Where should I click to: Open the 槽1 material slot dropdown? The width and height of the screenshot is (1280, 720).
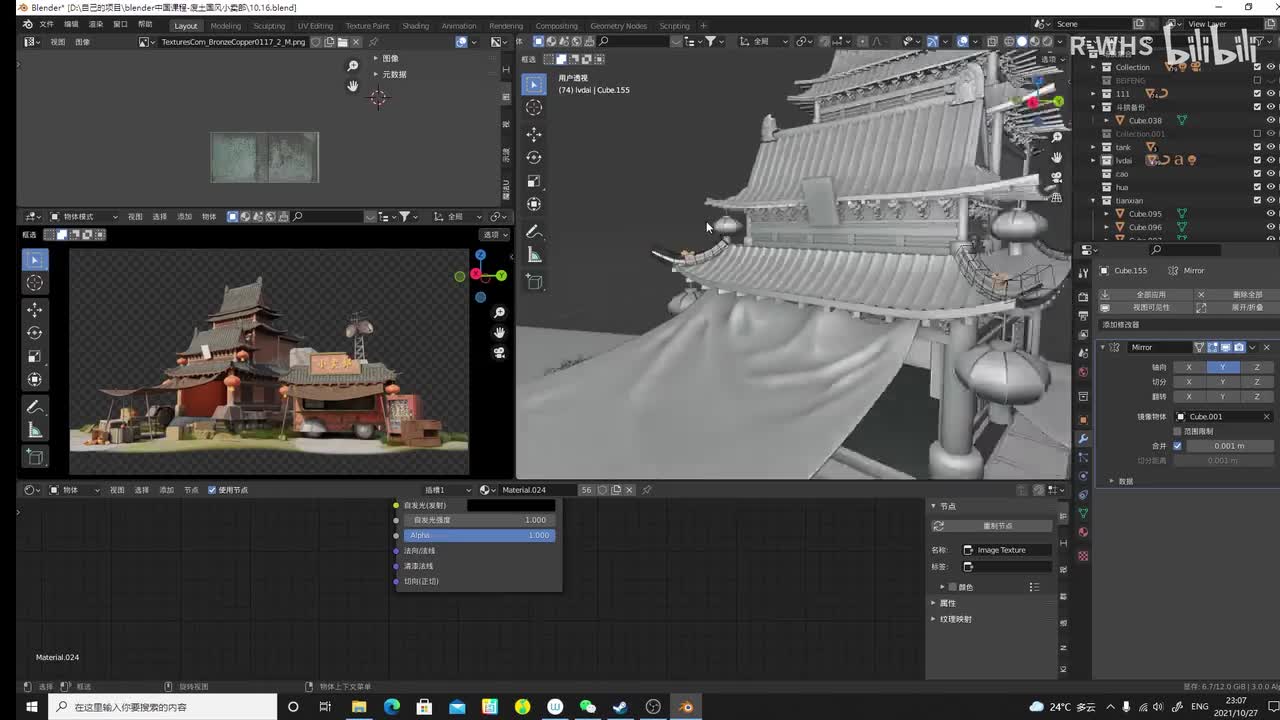(x=447, y=490)
